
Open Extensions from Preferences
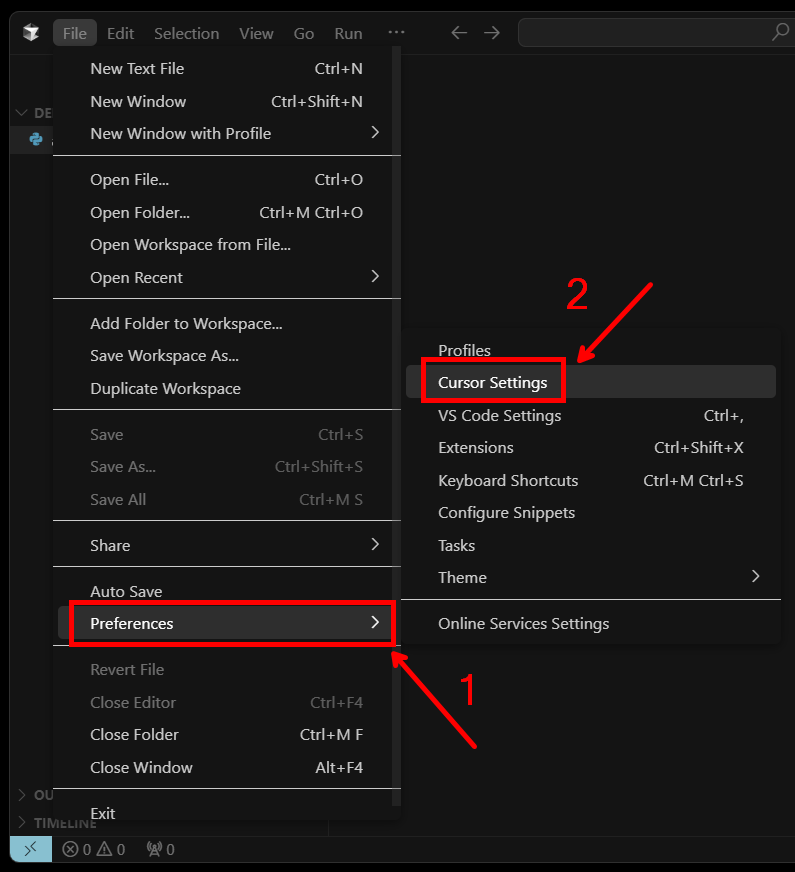(x=590, y=448)
